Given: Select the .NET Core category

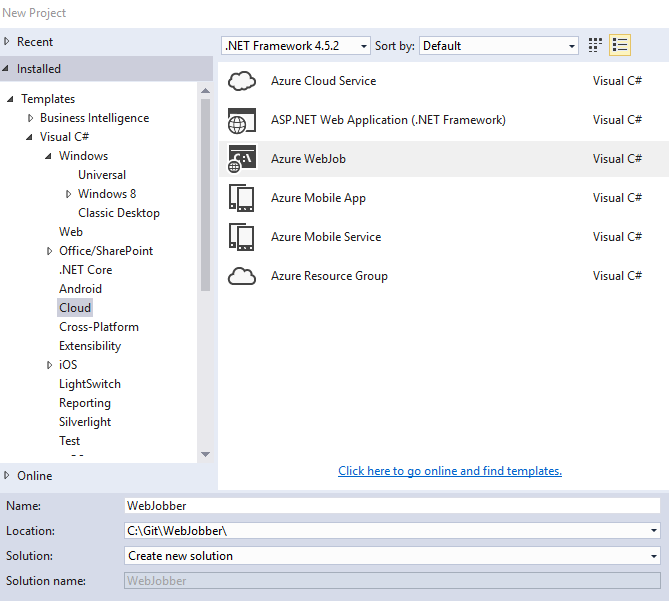Looking at the screenshot, I should (85, 270).
